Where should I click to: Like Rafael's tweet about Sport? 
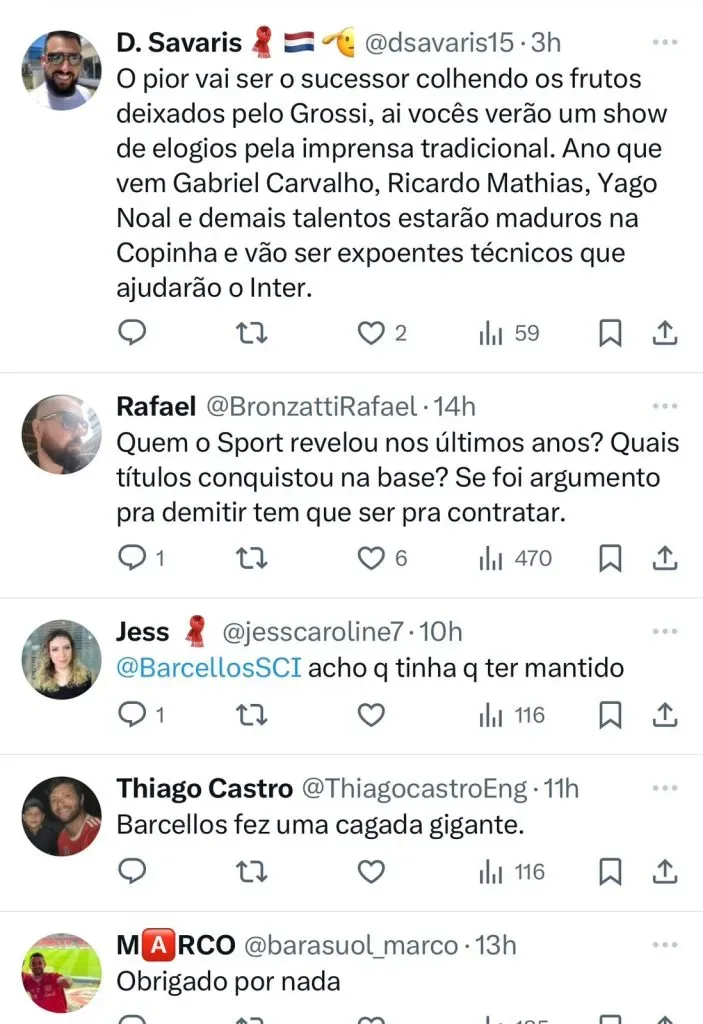371,558
